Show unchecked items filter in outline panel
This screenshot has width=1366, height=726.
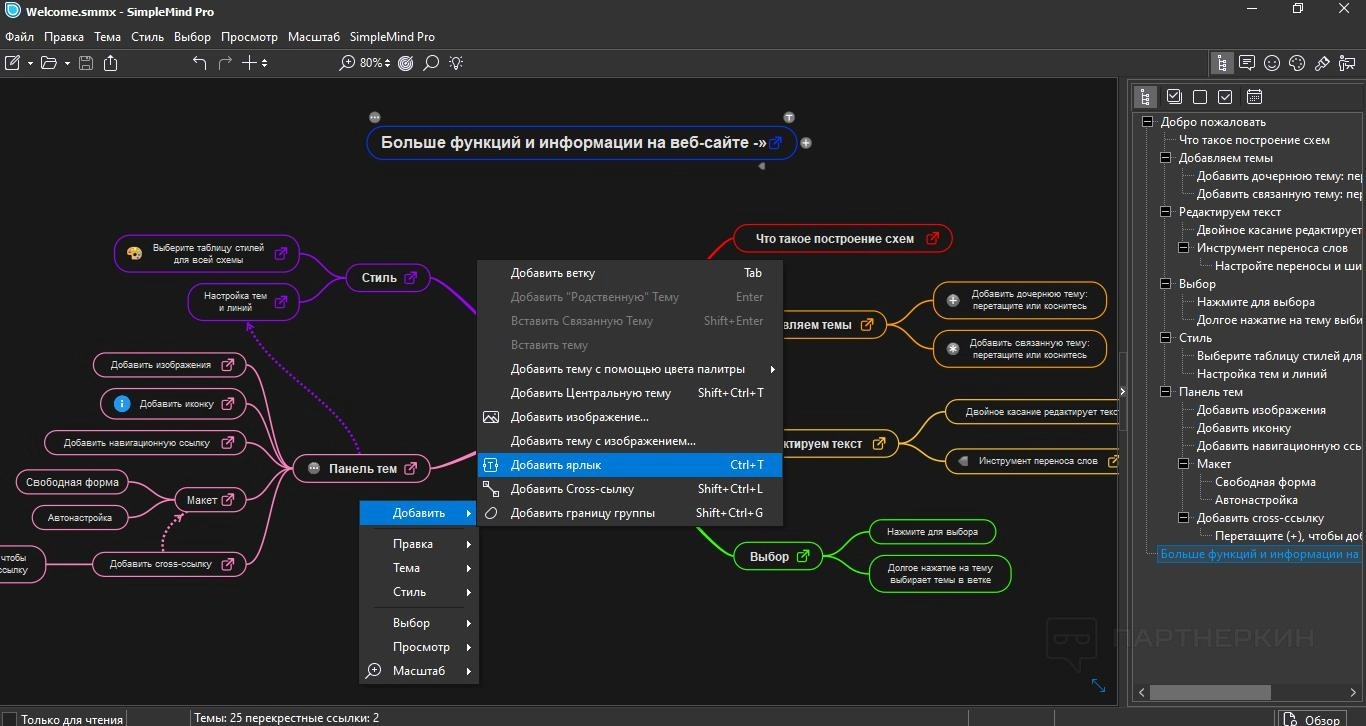click(x=1200, y=97)
